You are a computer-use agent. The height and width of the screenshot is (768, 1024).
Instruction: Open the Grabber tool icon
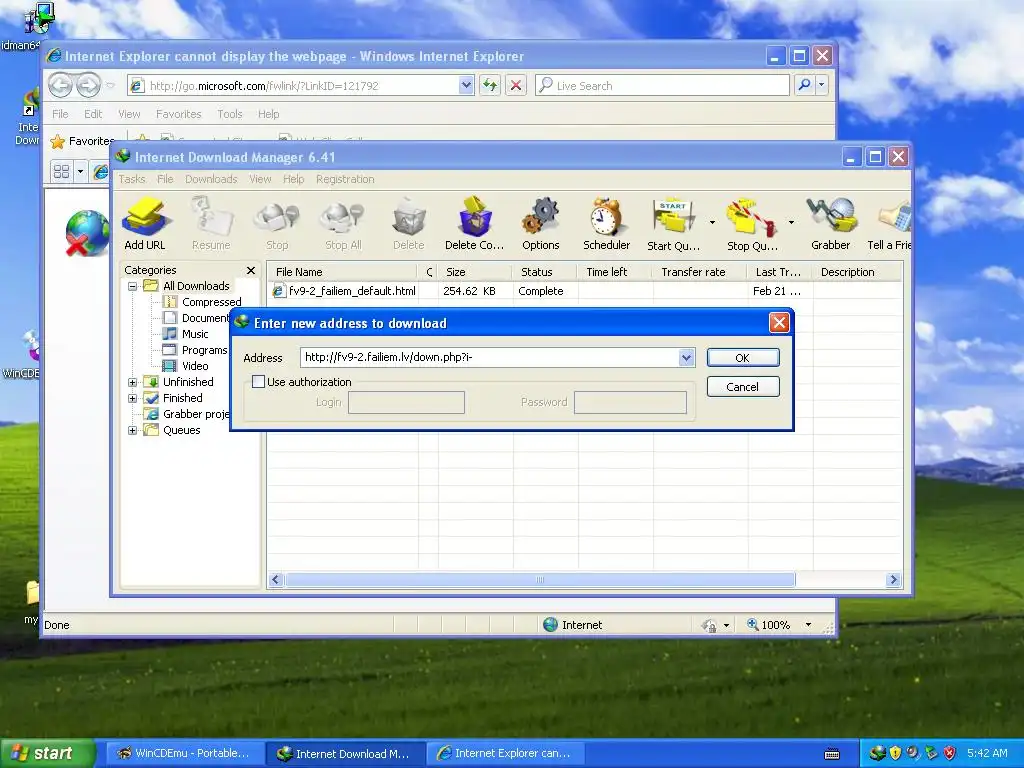coord(831,224)
